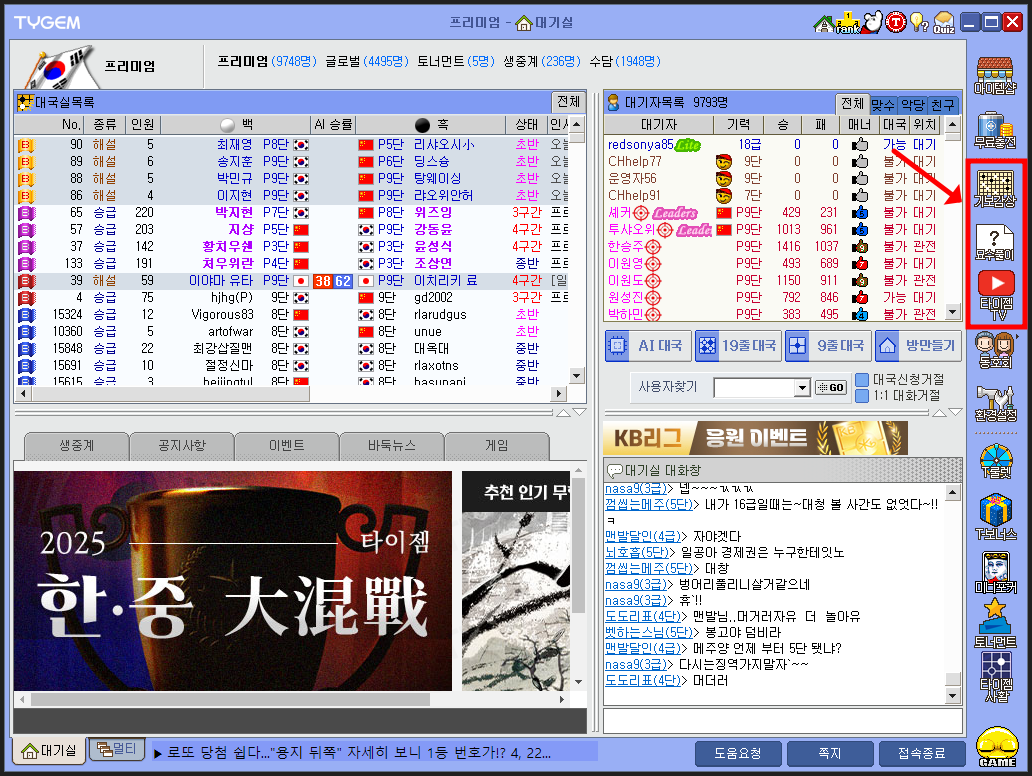This screenshot has width=1032, height=776.
Task: Open the 동호회 club icon
Action: click(x=995, y=349)
